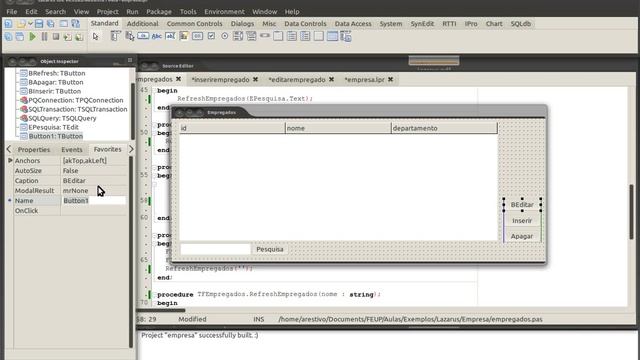
Task: Open the Environment menu
Action: pyautogui.click(x=224, y=11)
